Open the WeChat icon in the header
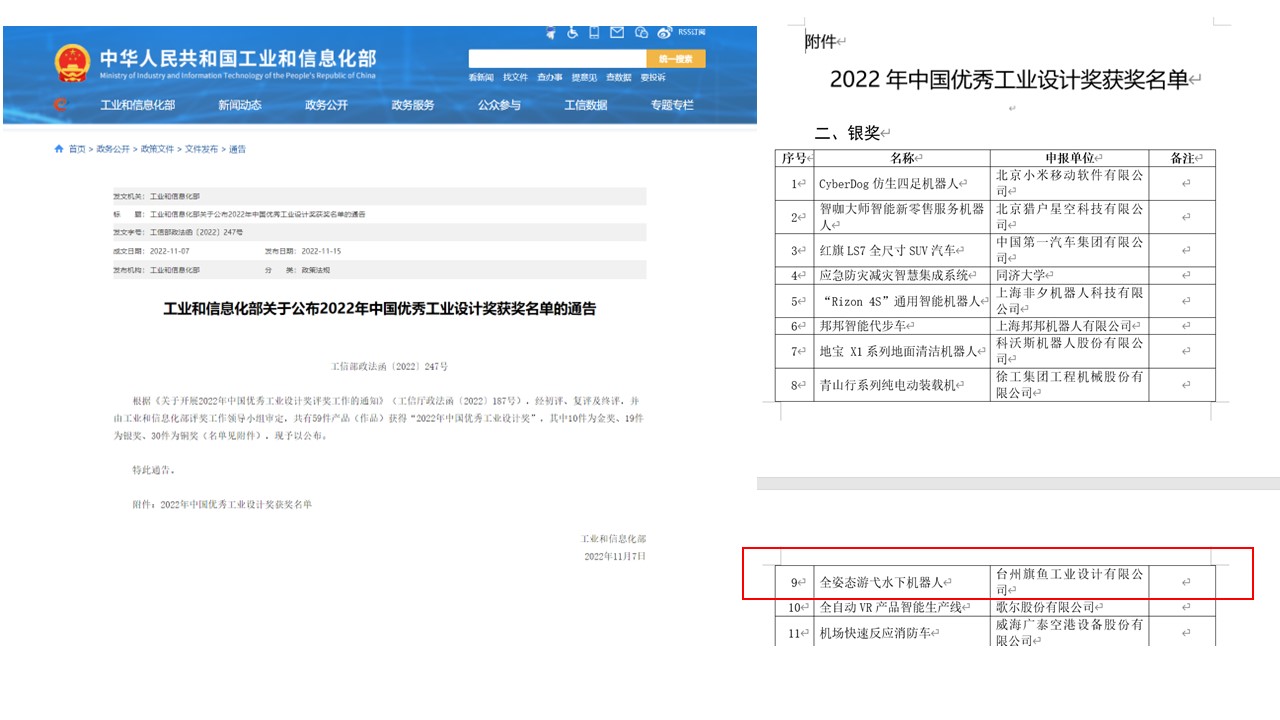 641,32
